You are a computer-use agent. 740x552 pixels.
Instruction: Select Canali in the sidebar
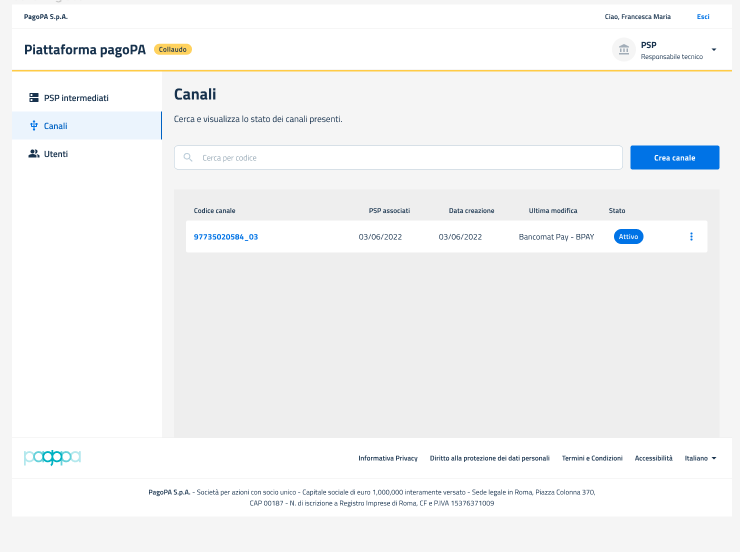(56, 126)
